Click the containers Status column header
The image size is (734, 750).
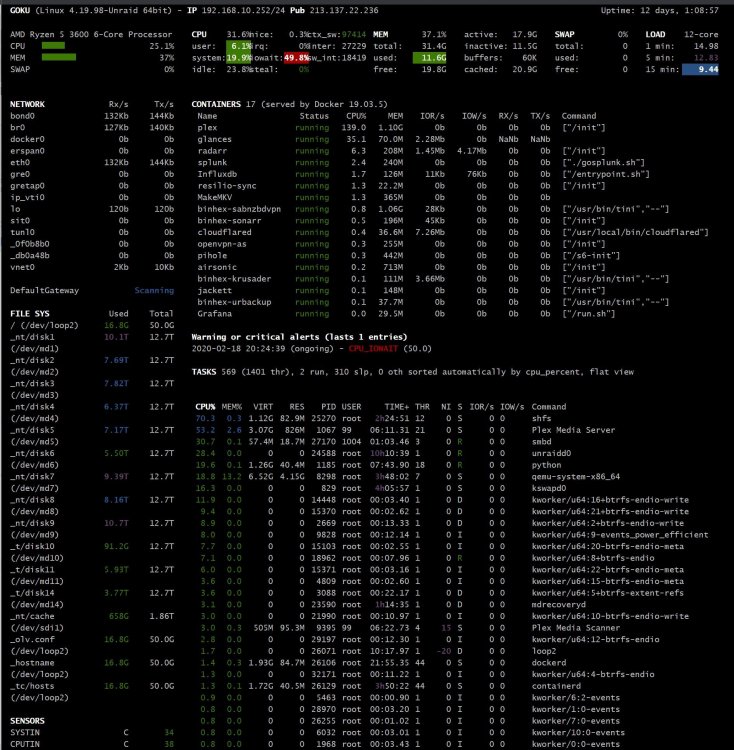[x=314, y=116]
